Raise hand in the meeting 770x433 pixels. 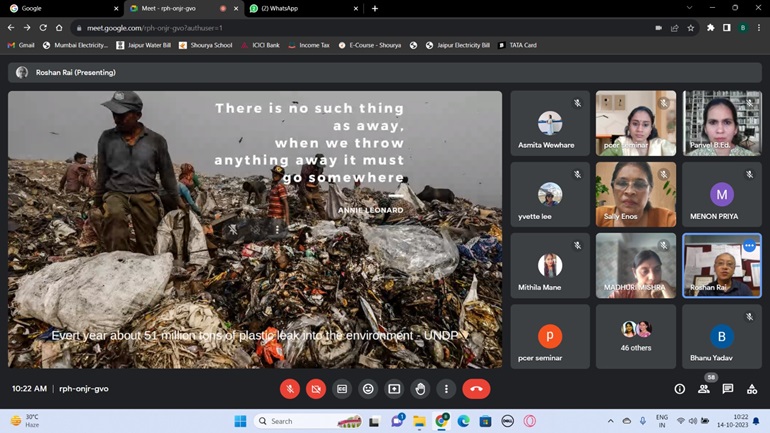coord(420,389)
